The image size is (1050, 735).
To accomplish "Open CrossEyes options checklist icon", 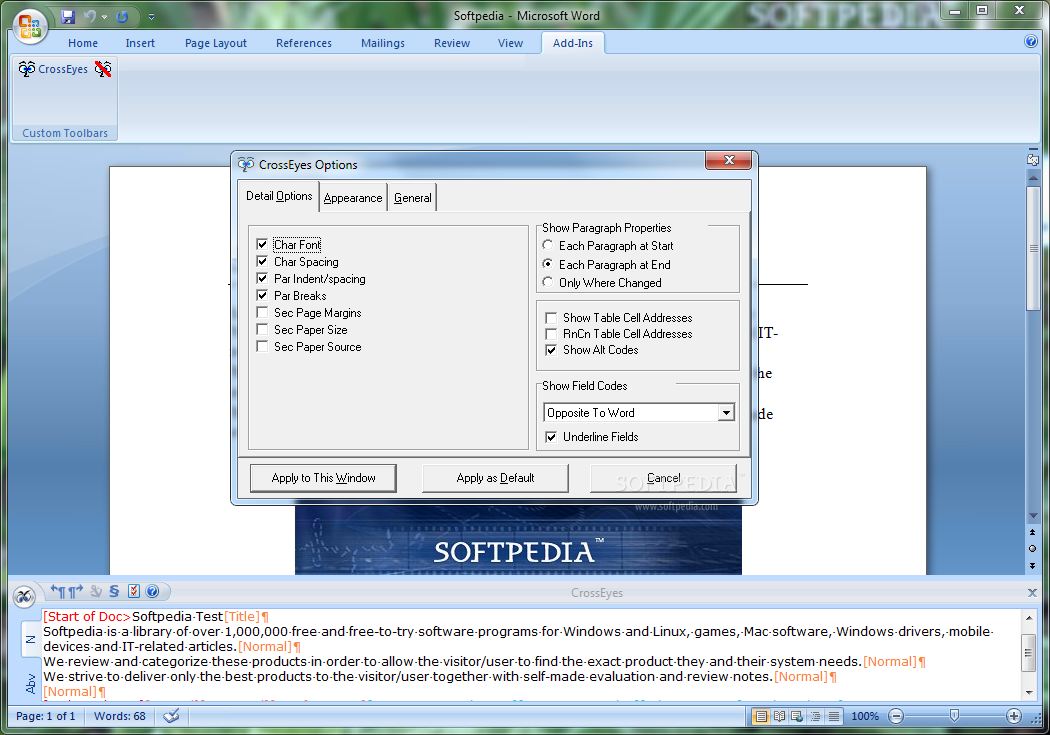I will 133,591.
